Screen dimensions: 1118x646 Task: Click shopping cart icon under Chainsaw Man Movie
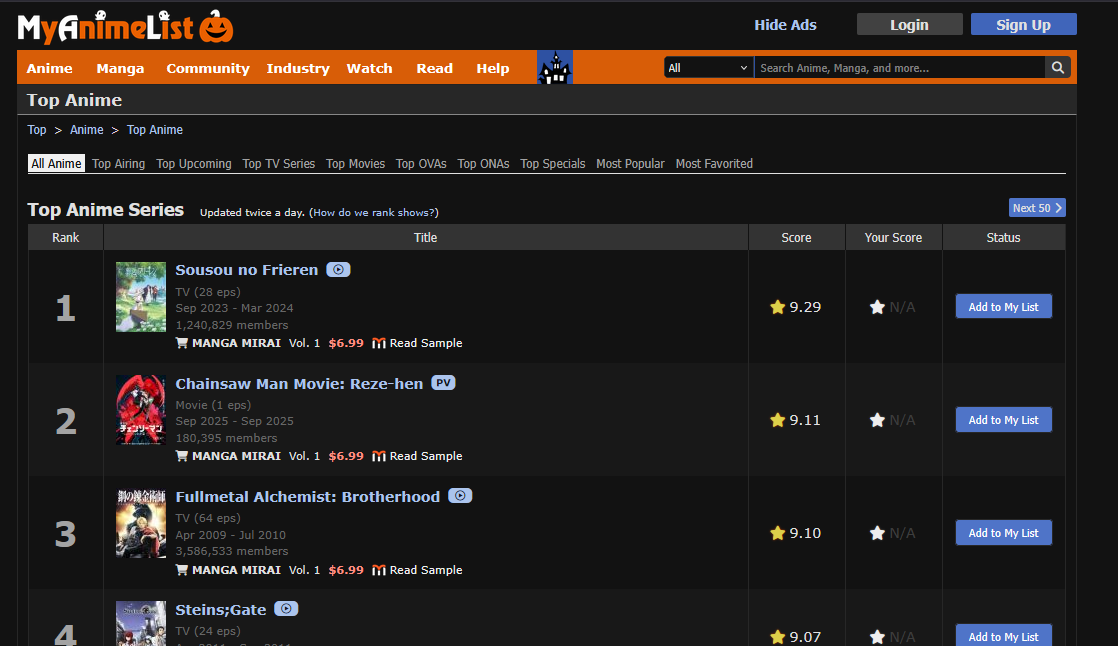[x=182, y=456]
